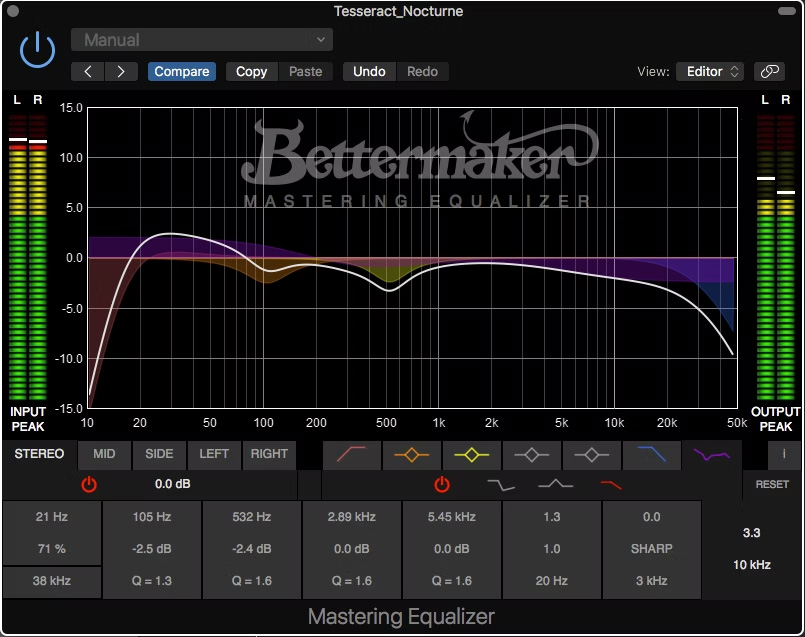Click the 38 kHz low-pass value
The height and width of the screenshot is (637, 805).
(x=52, y=581)
